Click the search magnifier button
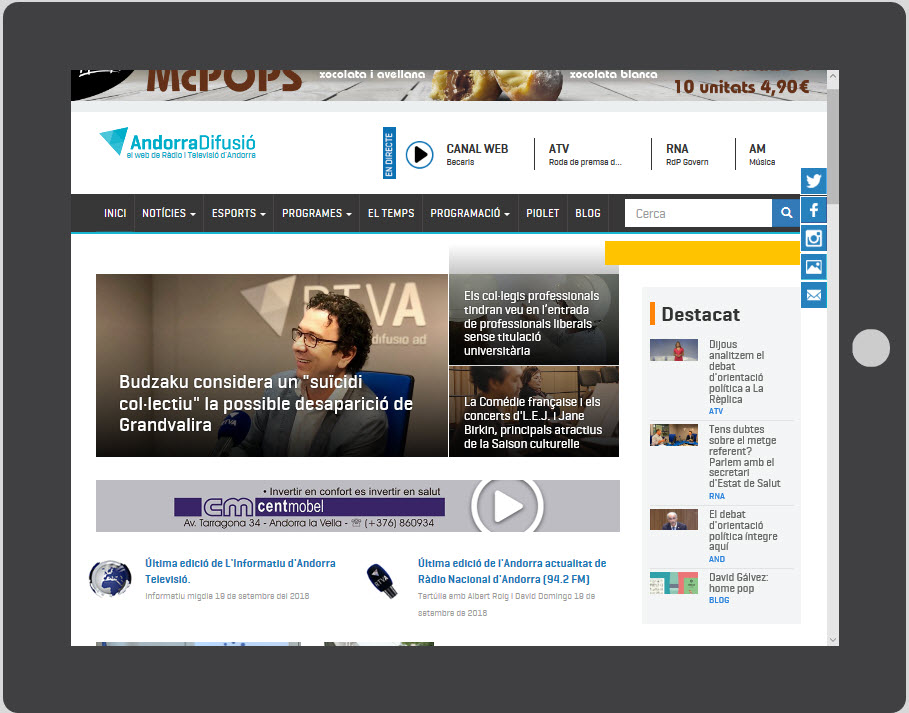The height and width of the screenshot is (713, 909). tap(786, 213)
